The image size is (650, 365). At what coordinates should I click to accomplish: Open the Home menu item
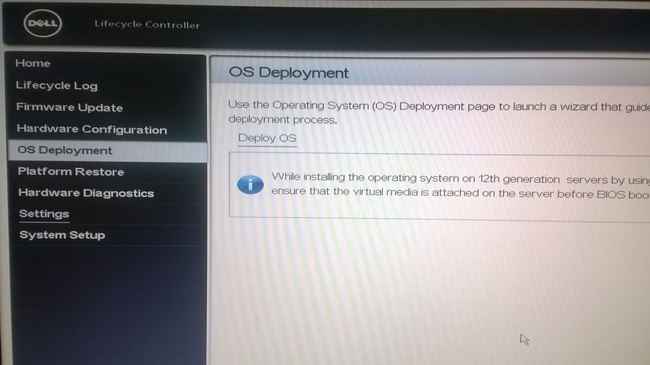(33, 63)
